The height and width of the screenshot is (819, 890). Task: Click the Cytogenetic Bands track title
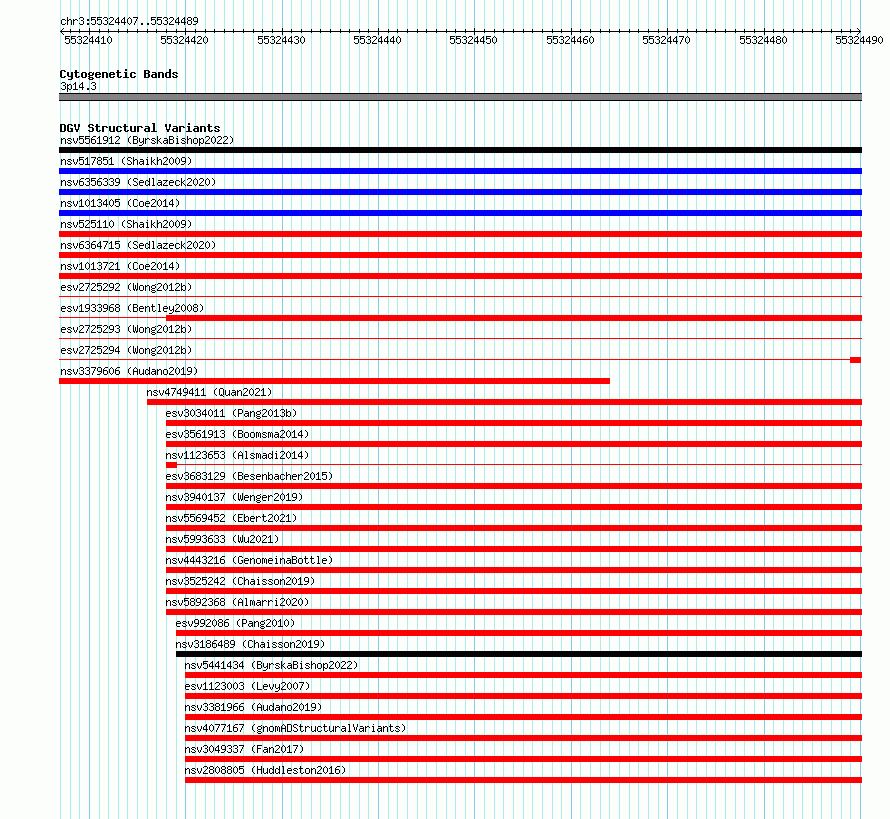[x=119, y=74]
